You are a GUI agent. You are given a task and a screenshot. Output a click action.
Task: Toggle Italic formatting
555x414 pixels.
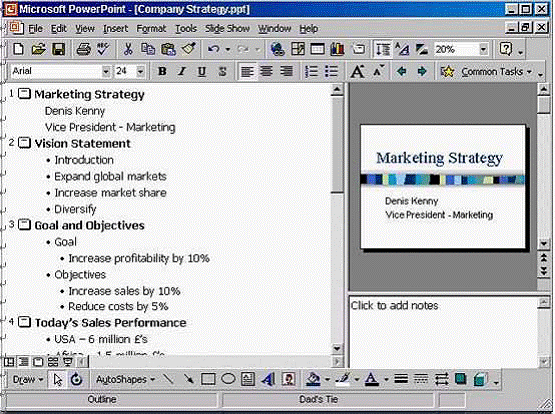tap(182, 71)
